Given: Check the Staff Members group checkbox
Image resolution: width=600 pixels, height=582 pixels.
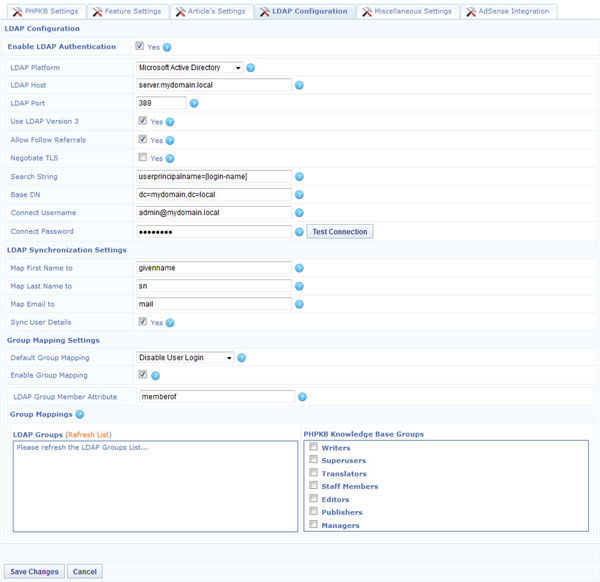Looking at the screenshot, I should [x=313, y=485].
